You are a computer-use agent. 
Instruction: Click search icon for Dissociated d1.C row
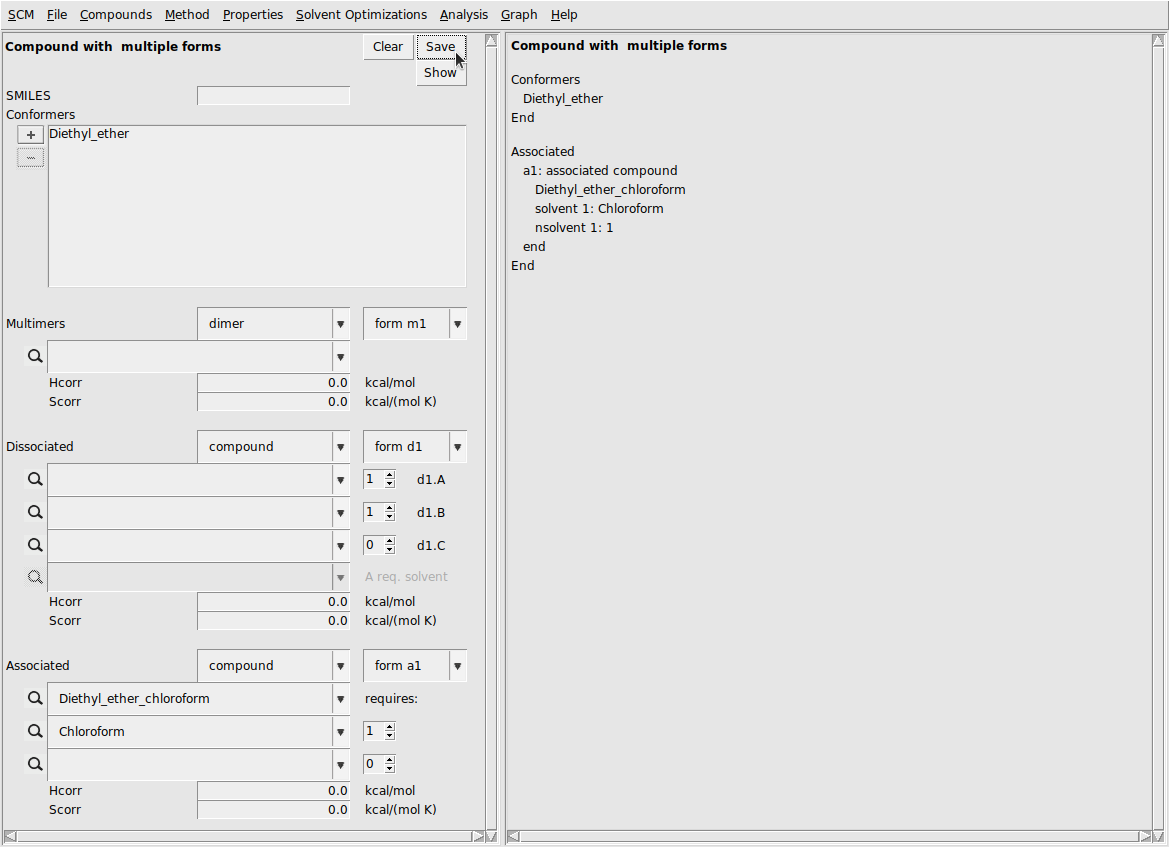(35, 545)
